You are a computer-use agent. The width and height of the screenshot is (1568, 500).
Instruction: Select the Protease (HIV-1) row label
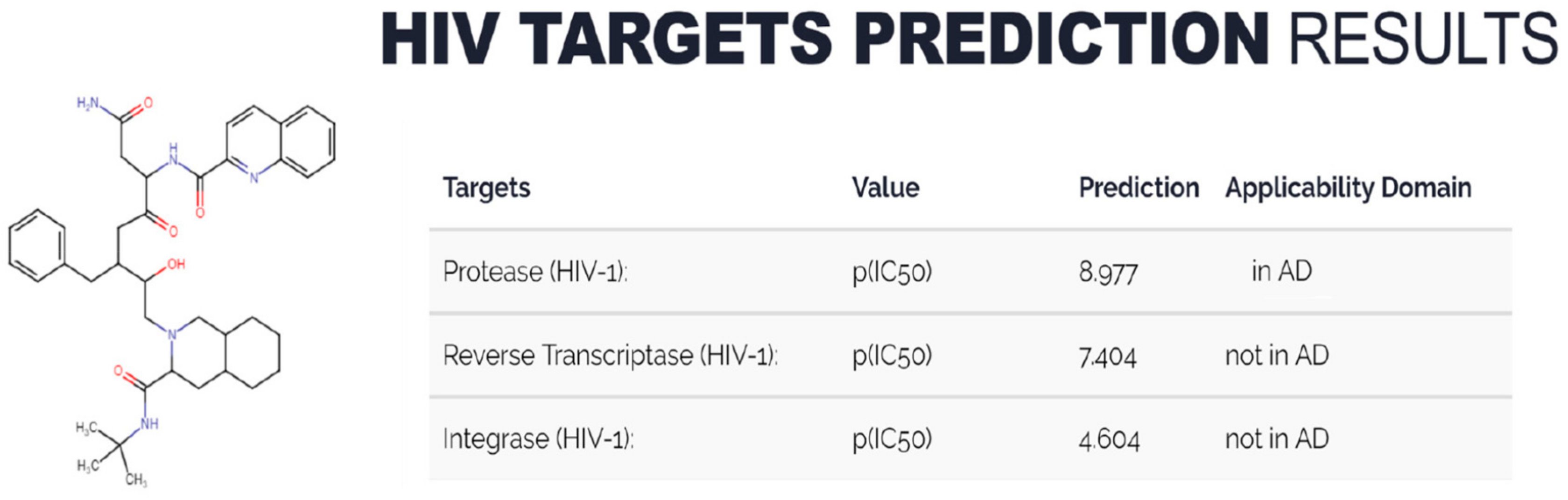(535, 272)
